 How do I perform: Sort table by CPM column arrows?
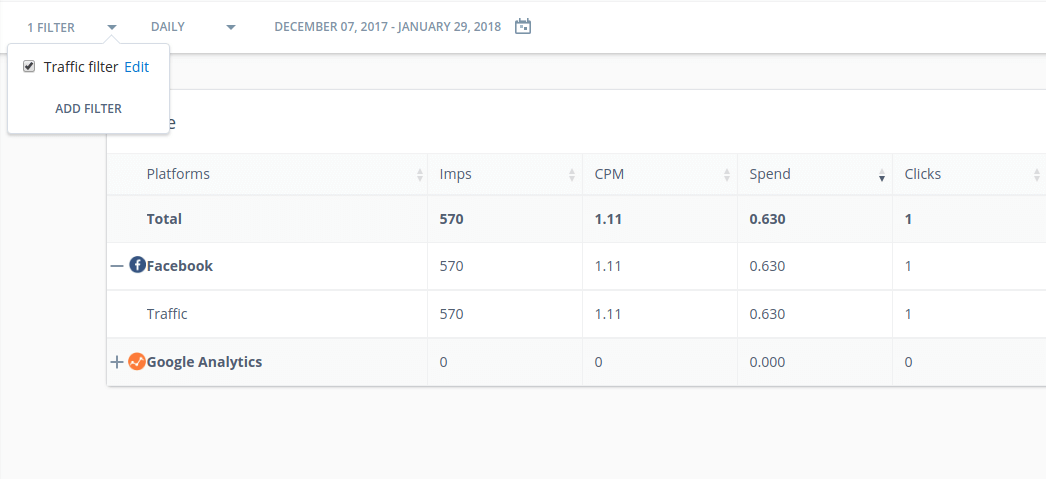click(727, 175)
